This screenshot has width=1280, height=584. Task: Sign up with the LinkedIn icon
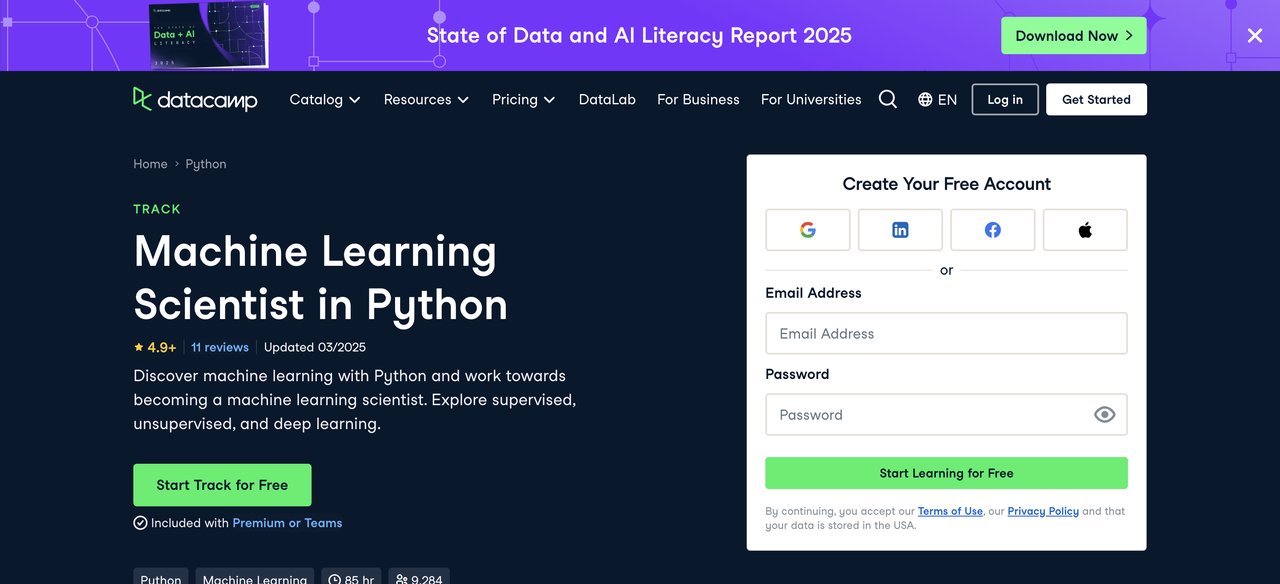tap(900, 230)
